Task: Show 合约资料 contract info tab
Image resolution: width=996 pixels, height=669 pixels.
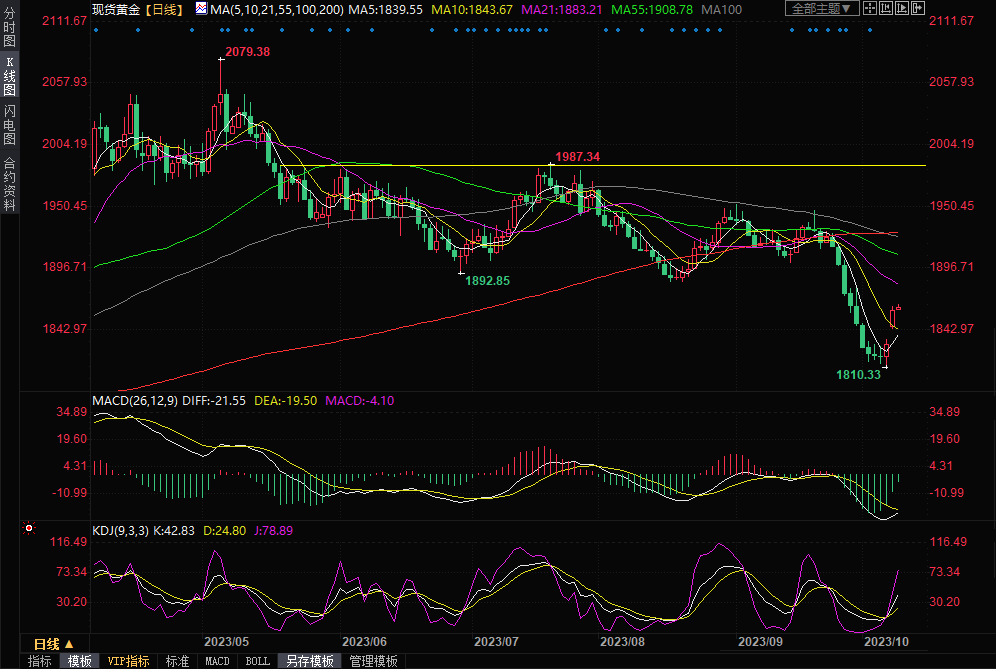Action: point(9,183)
